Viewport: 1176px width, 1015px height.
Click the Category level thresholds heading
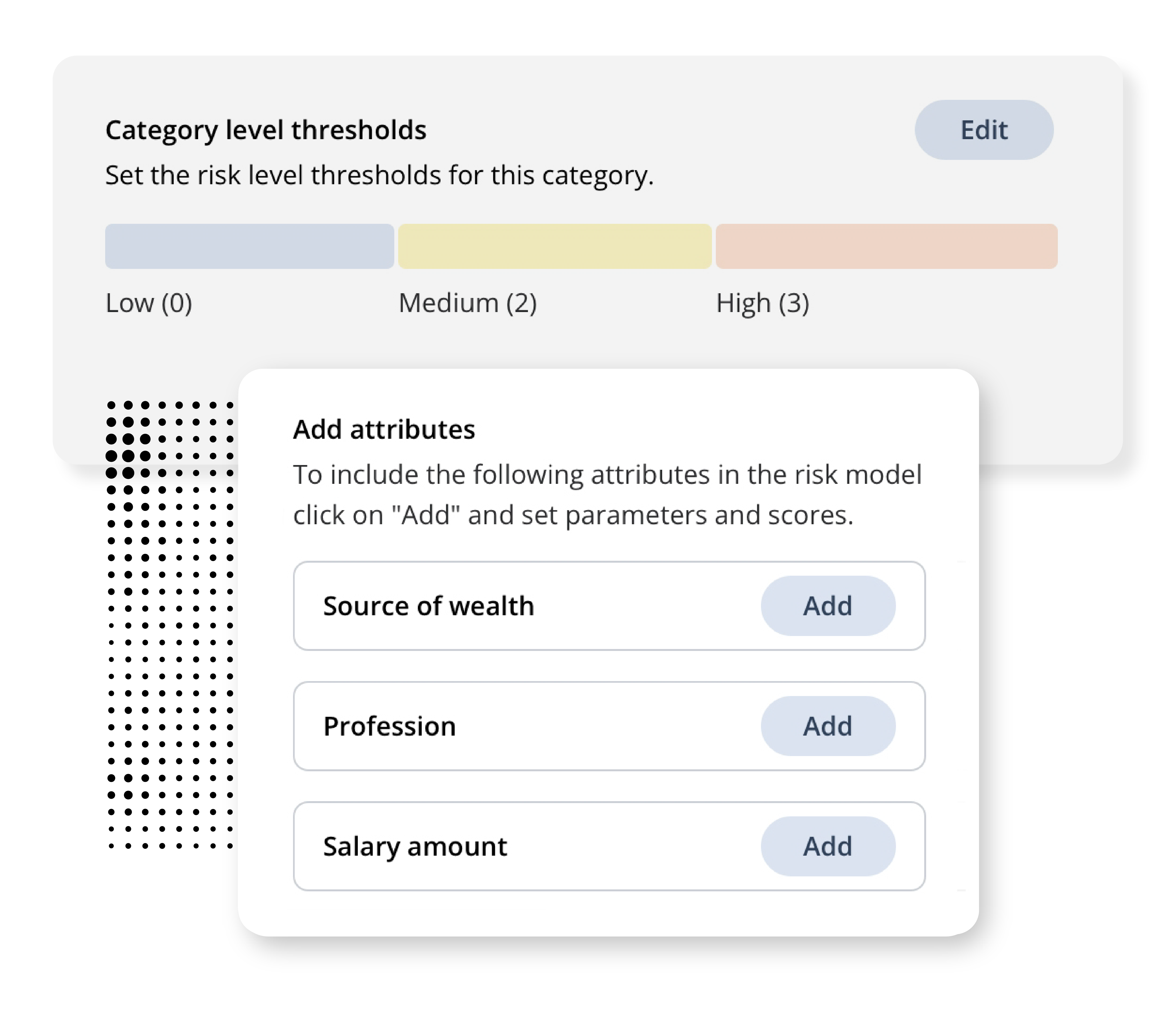click(x=266, y=131)
